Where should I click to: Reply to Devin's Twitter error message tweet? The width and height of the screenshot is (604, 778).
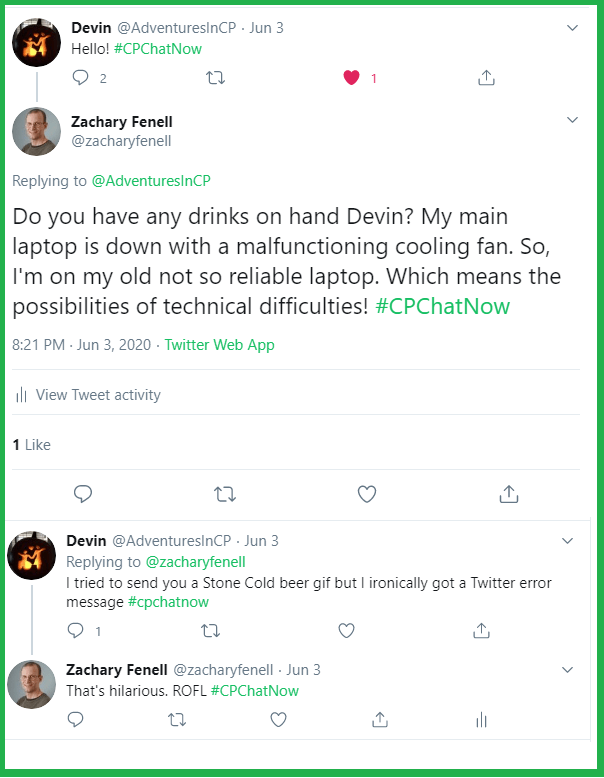pos(76,630)
